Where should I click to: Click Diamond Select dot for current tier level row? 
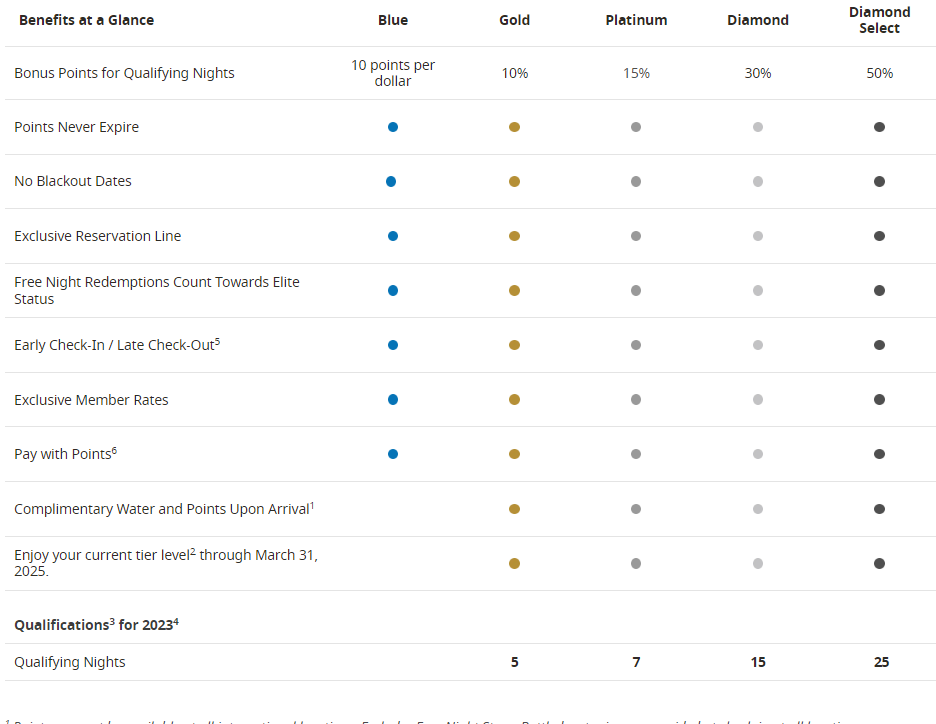click(x=879, y=563)
